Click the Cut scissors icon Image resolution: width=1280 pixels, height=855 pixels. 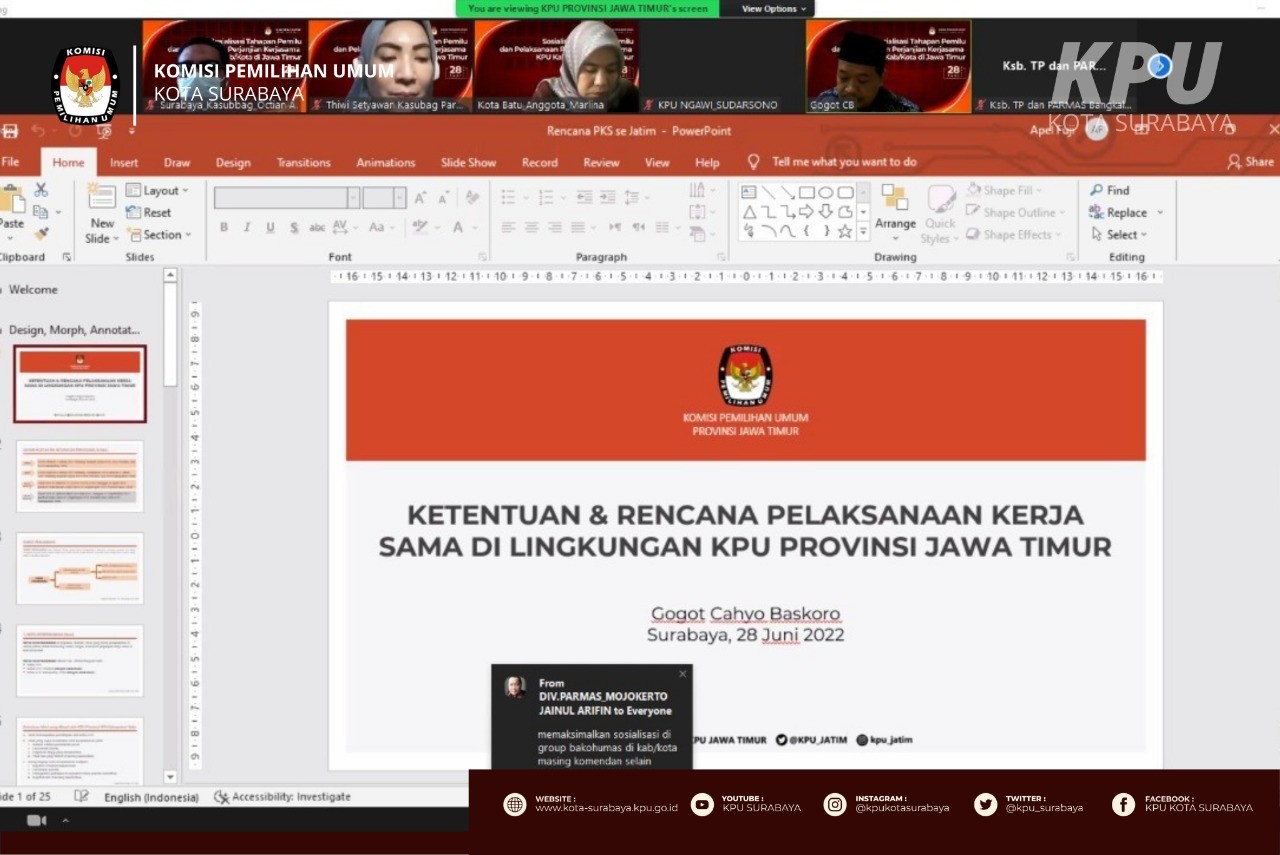click(x=41, y=190)
